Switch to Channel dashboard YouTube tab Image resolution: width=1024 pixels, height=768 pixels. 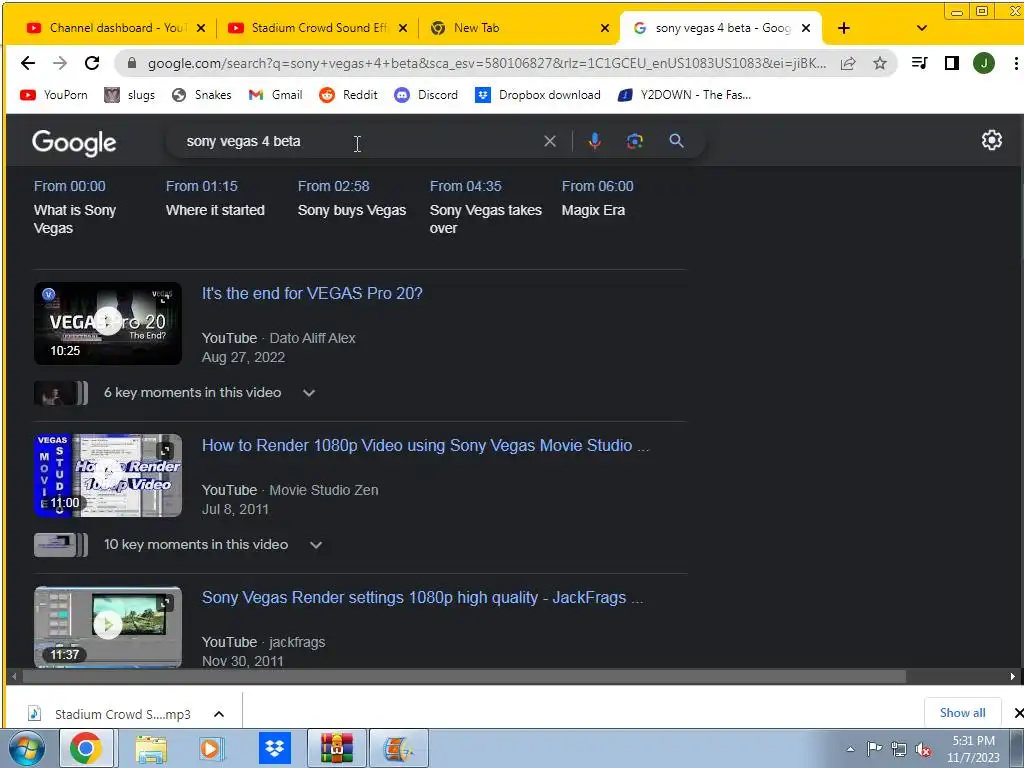pos(108,28)
